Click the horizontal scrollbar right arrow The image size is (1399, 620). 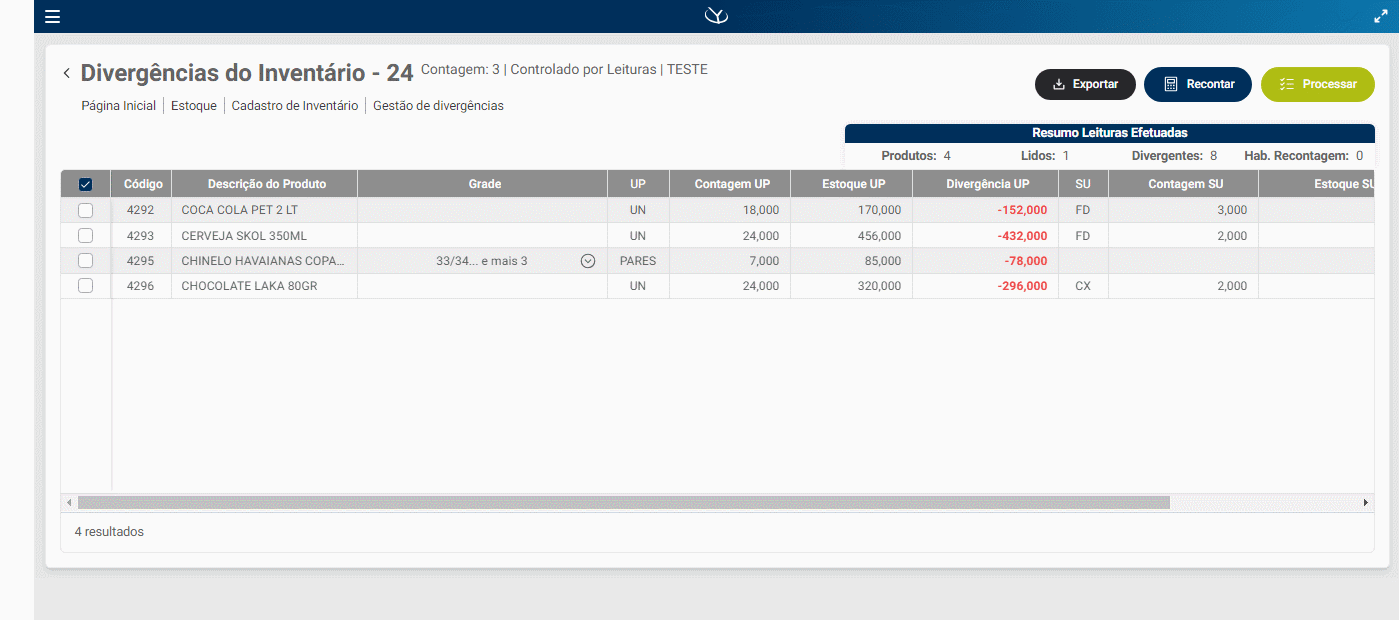(1366, 503)
